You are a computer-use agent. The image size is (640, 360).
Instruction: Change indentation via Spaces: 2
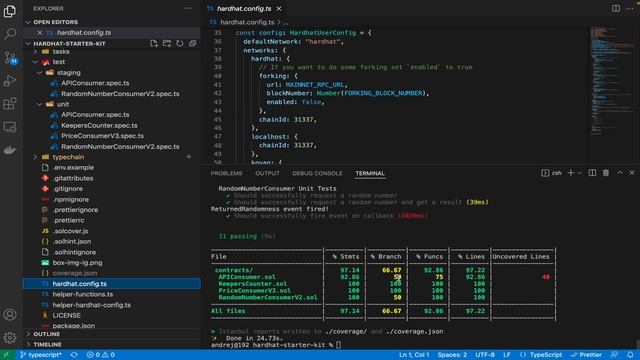click(452, 355)
